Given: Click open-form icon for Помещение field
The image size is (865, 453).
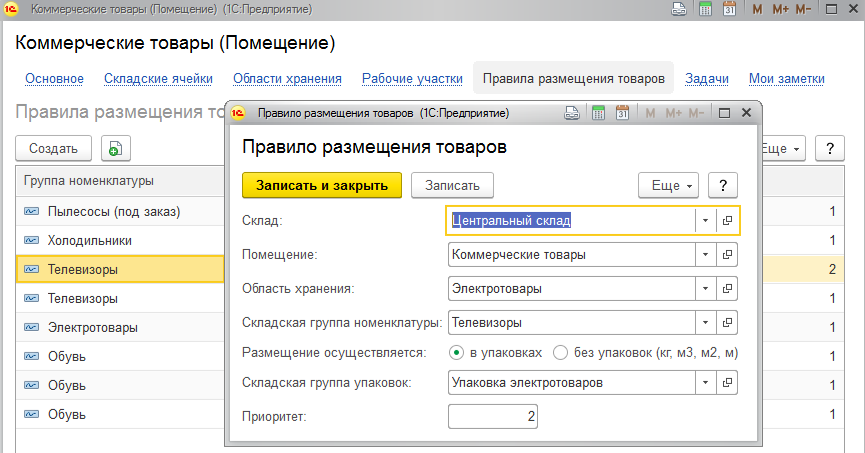Looking at the screenshot, I should coord(728,255).
